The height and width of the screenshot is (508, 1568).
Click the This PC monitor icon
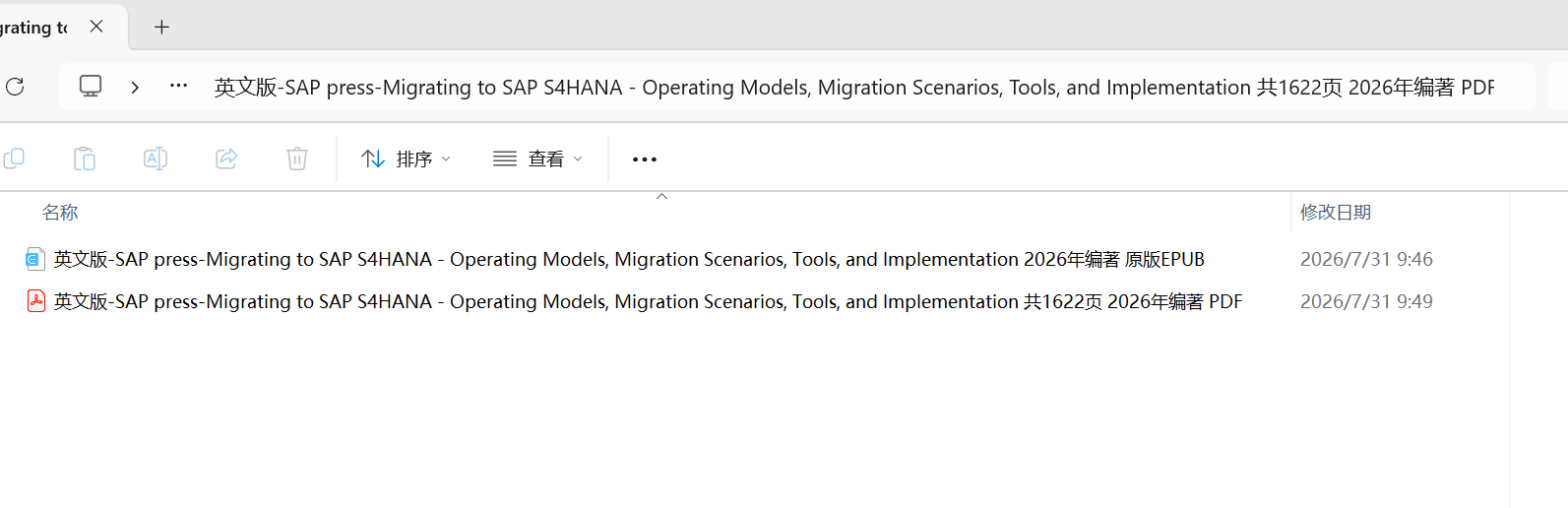coord(91,87)
